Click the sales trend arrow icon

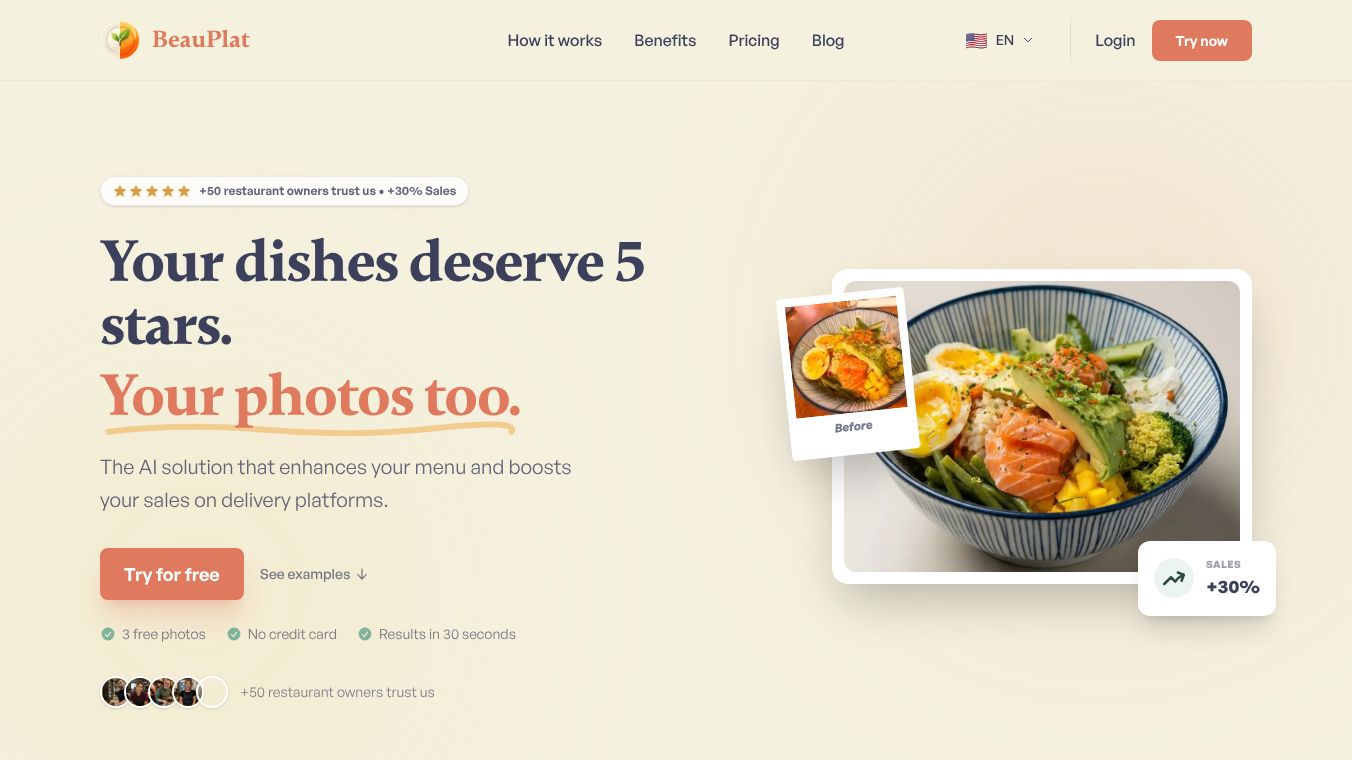pos(1174,578)
